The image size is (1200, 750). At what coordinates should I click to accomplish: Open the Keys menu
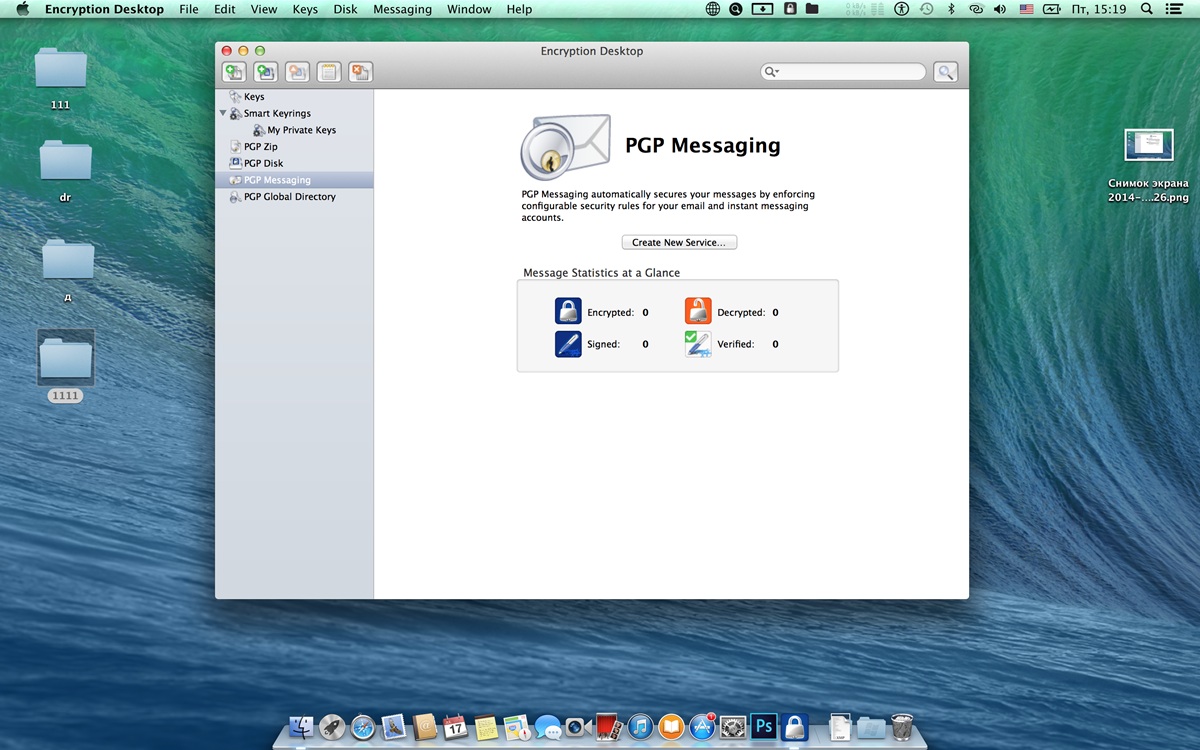pyautogui.click(x=305, y=9)
